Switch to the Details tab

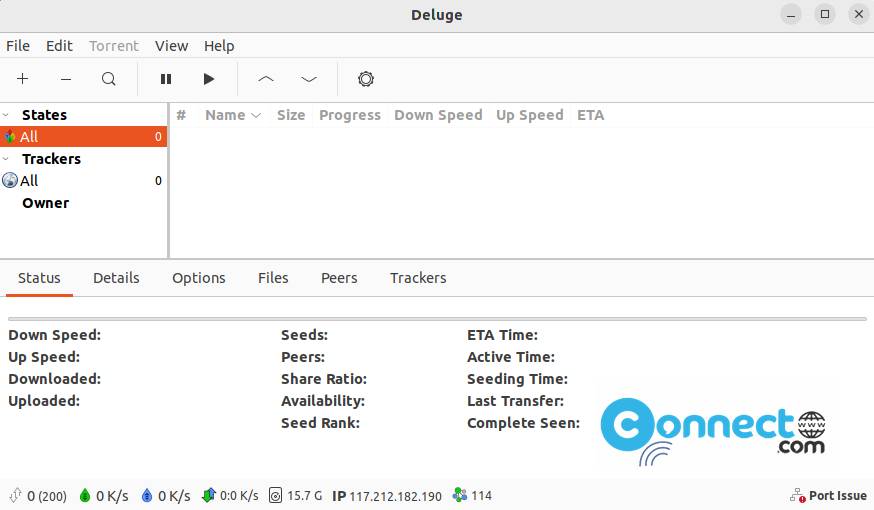[116, 278]
